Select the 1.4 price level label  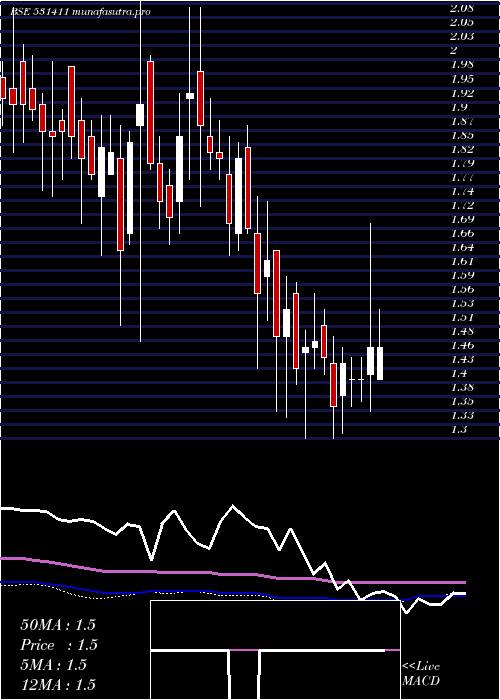459,373
